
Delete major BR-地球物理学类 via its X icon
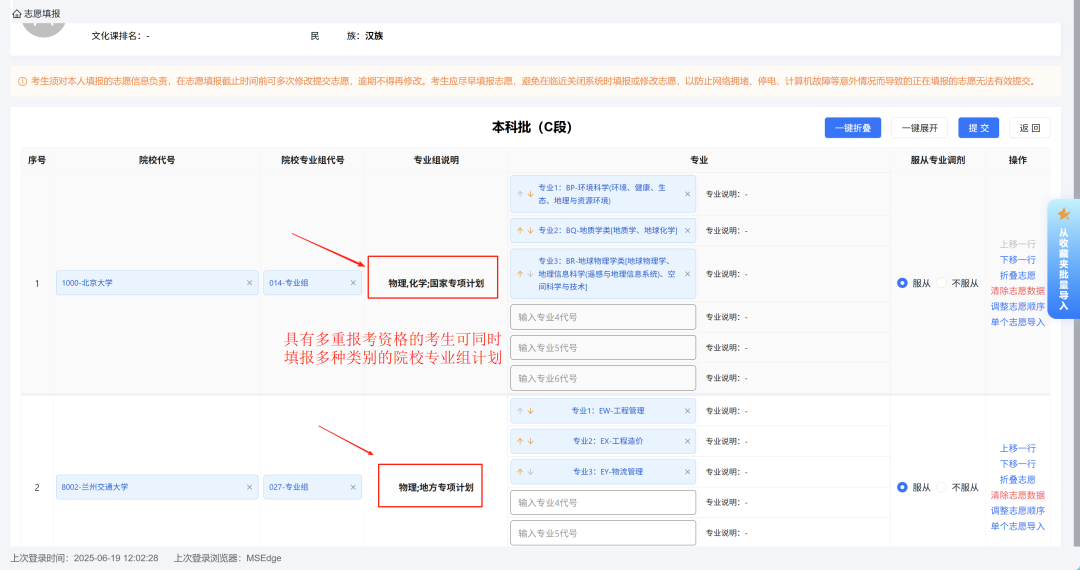(687, 274)
